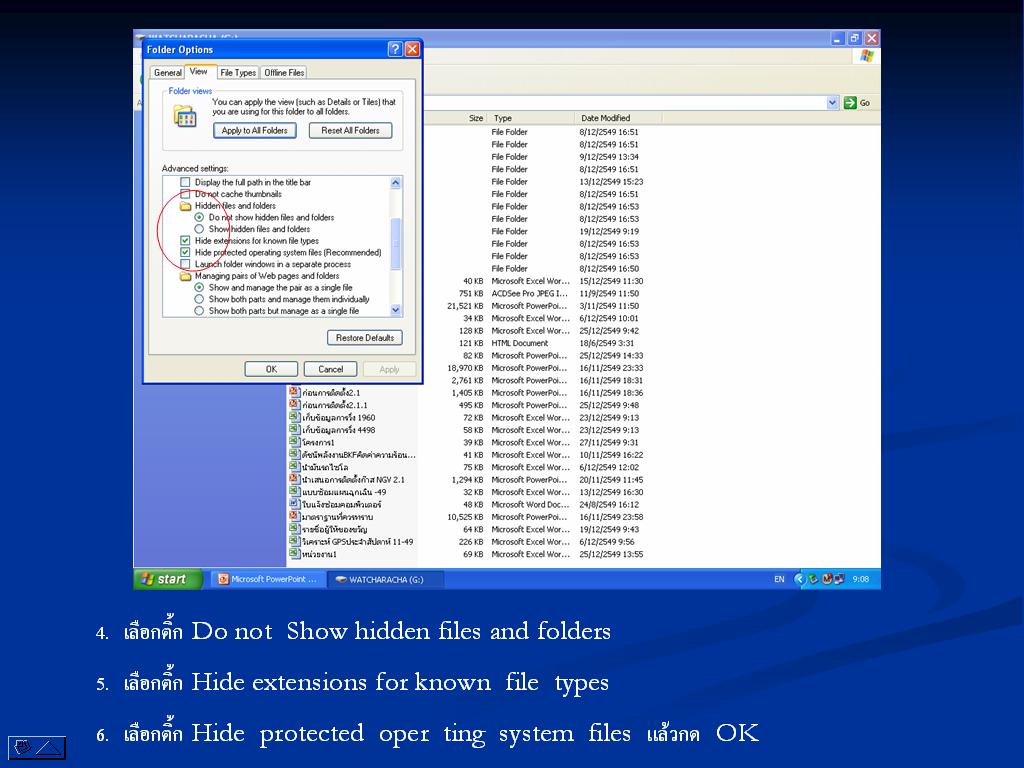This screenshot has width=1024, height=768.
Task: Click the Hidden files and folders folder icon
Action: (x=185, y=206)
